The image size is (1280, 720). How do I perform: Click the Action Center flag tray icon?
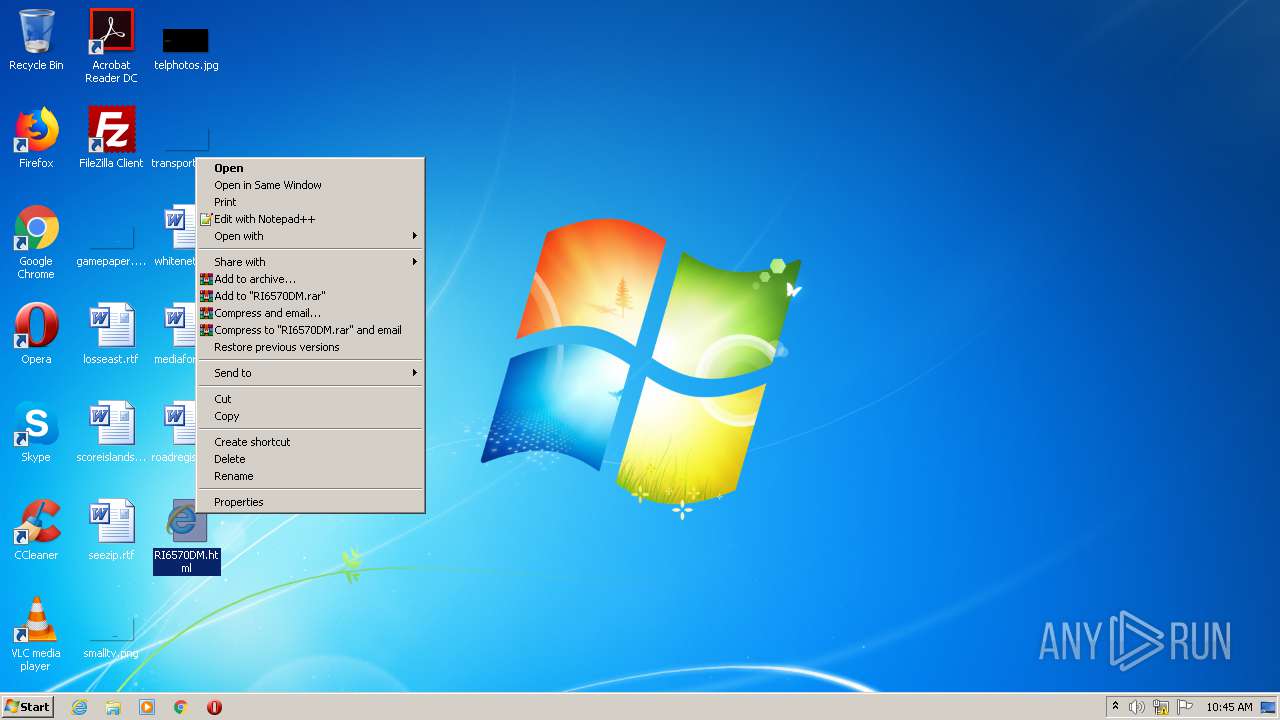[1185, 707]
